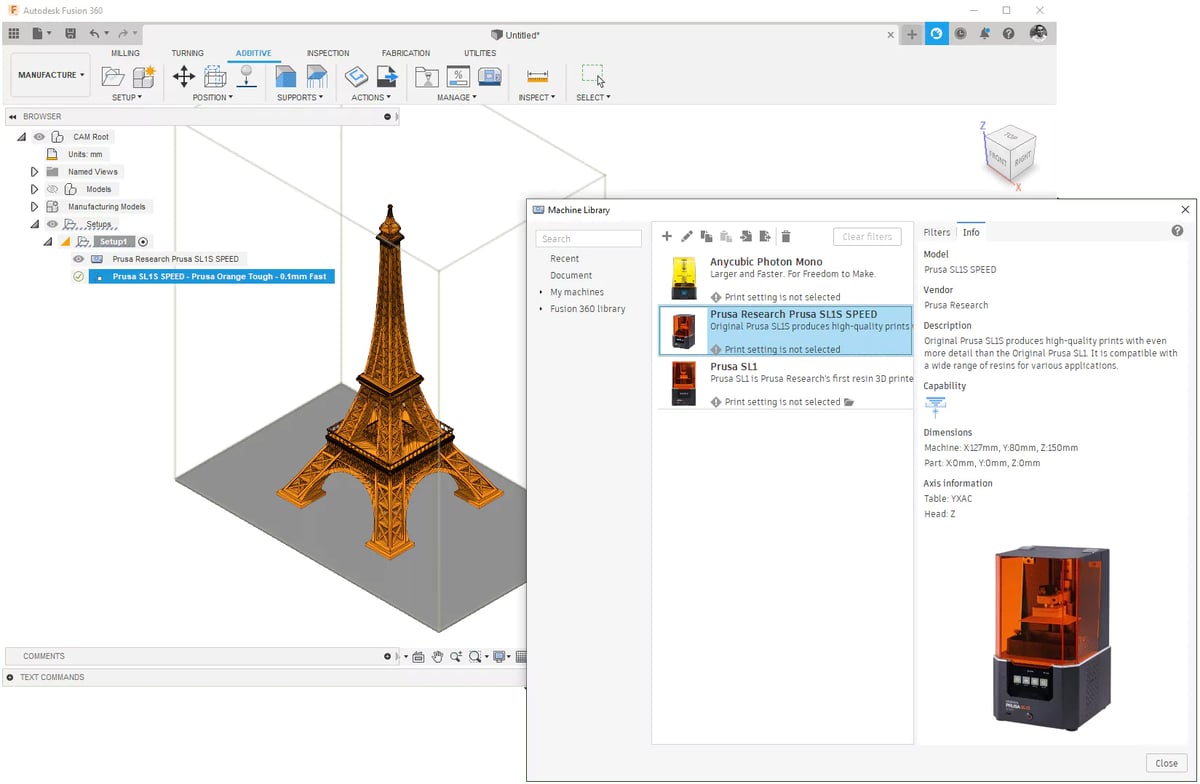Click the Clear filters button

point(867,237)
